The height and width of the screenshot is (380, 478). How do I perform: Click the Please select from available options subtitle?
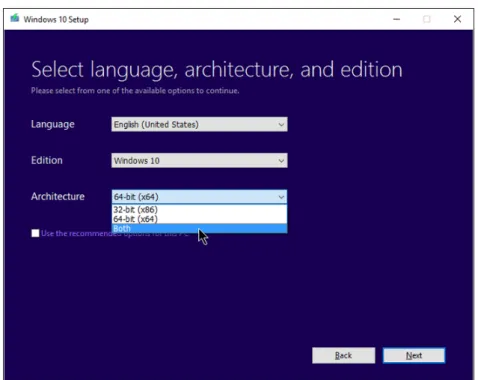pyautogui.click(x=135, y=91)
